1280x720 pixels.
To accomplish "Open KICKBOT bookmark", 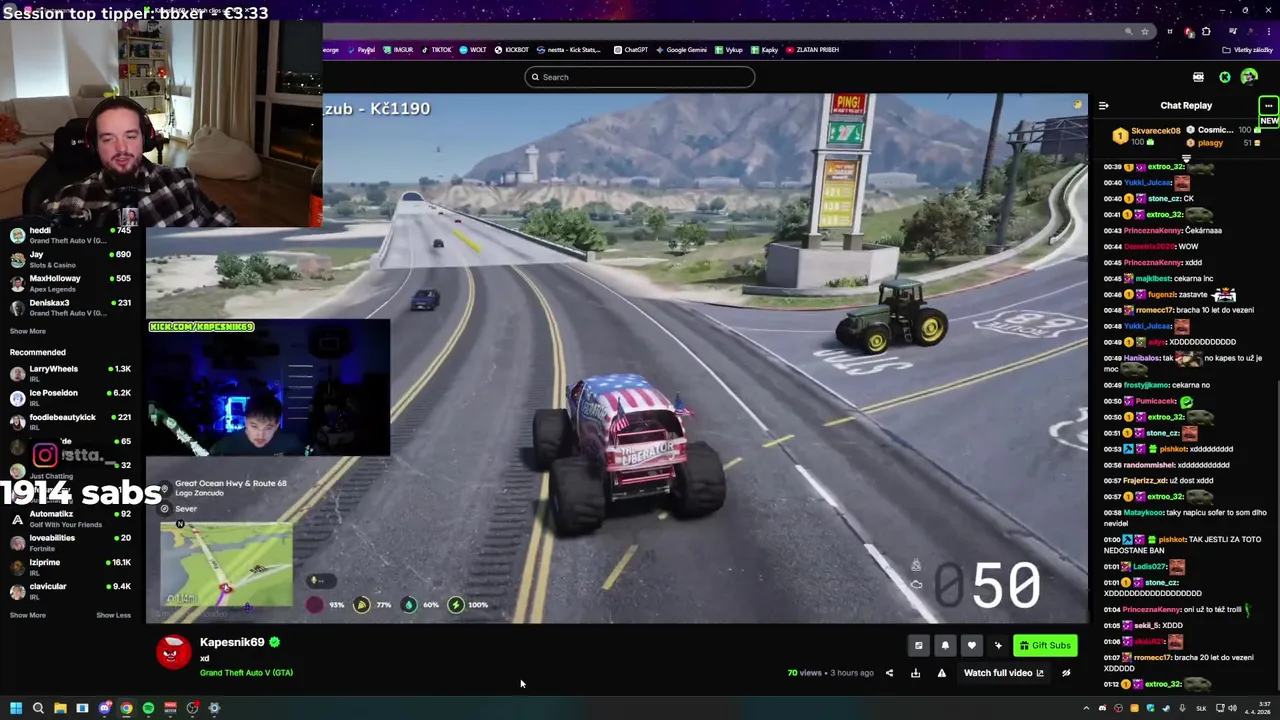I will (511, 50).
